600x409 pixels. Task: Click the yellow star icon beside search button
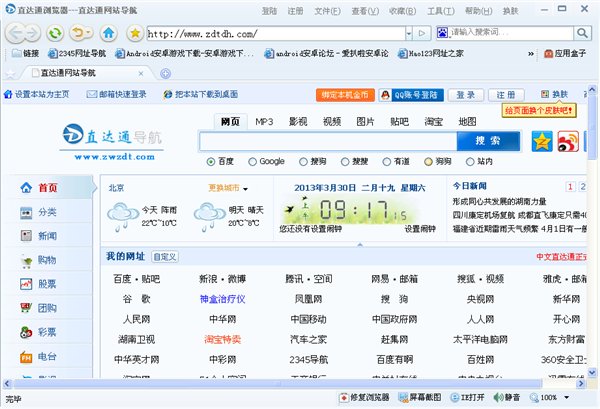(x=541, y=141)
